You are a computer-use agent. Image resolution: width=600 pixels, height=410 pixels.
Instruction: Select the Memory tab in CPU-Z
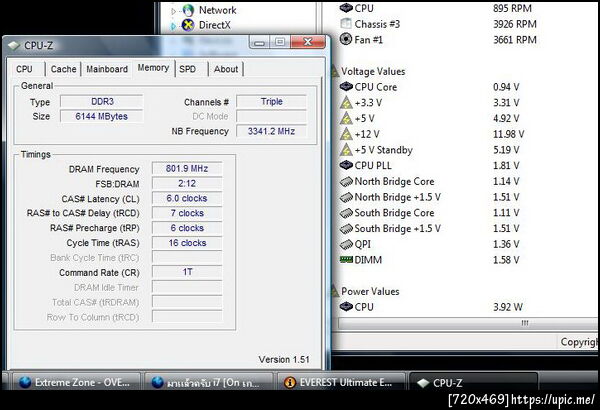pos(153,68)
